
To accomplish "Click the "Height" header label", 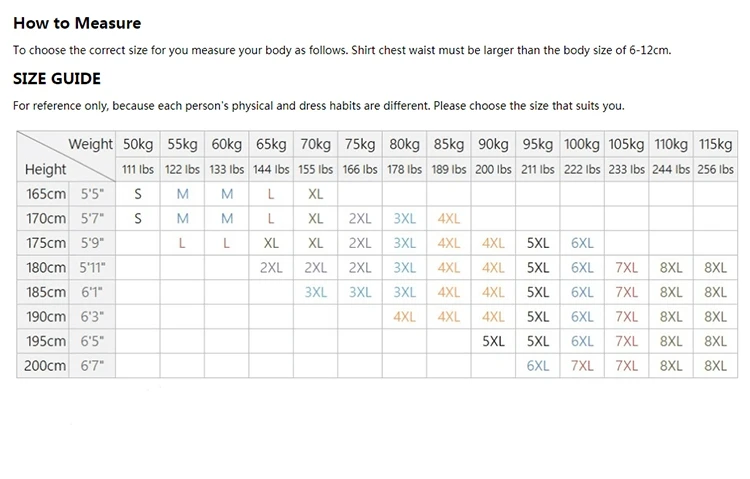I will coord(45,169).
